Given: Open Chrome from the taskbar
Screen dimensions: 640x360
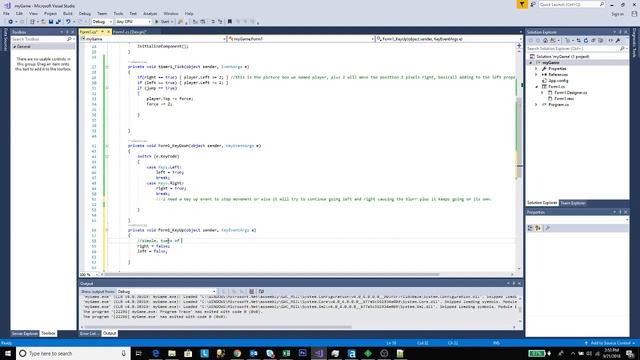Looking at the screenshot, I should (x=237, y=353).
